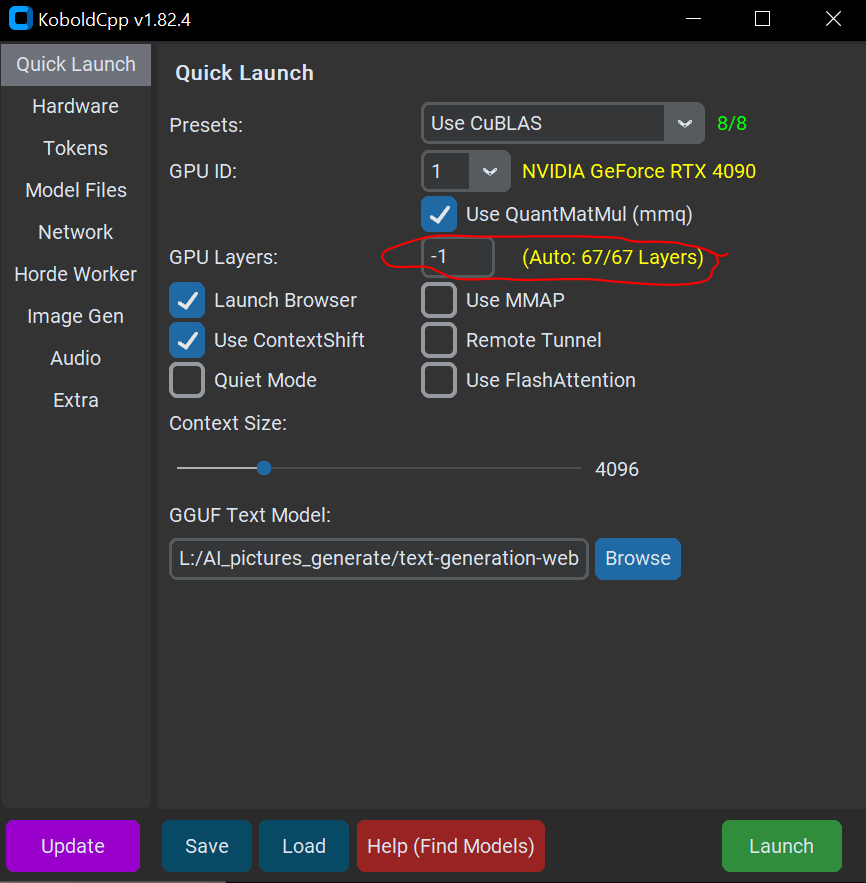
Task: Click the KoboldCpp app icon in title bar
Action: coord(20,19)
